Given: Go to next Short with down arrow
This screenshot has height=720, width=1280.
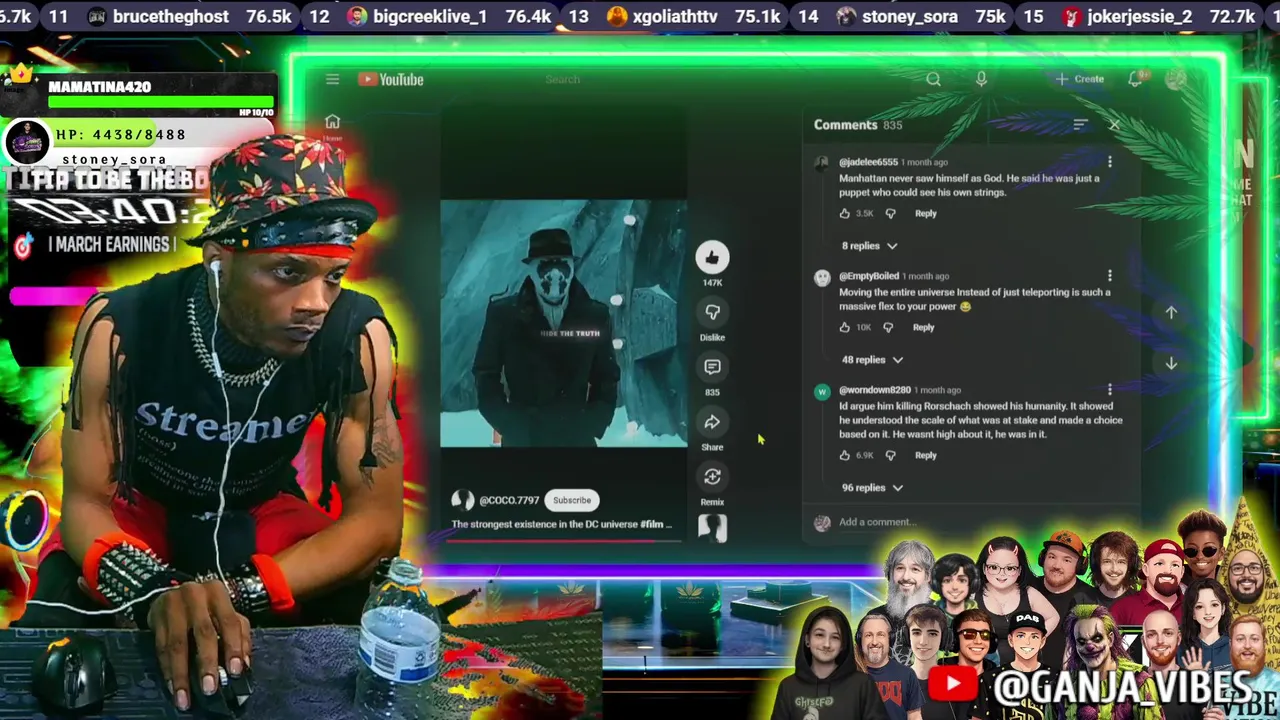Looking at the screenshot, I should point(1171,363).
